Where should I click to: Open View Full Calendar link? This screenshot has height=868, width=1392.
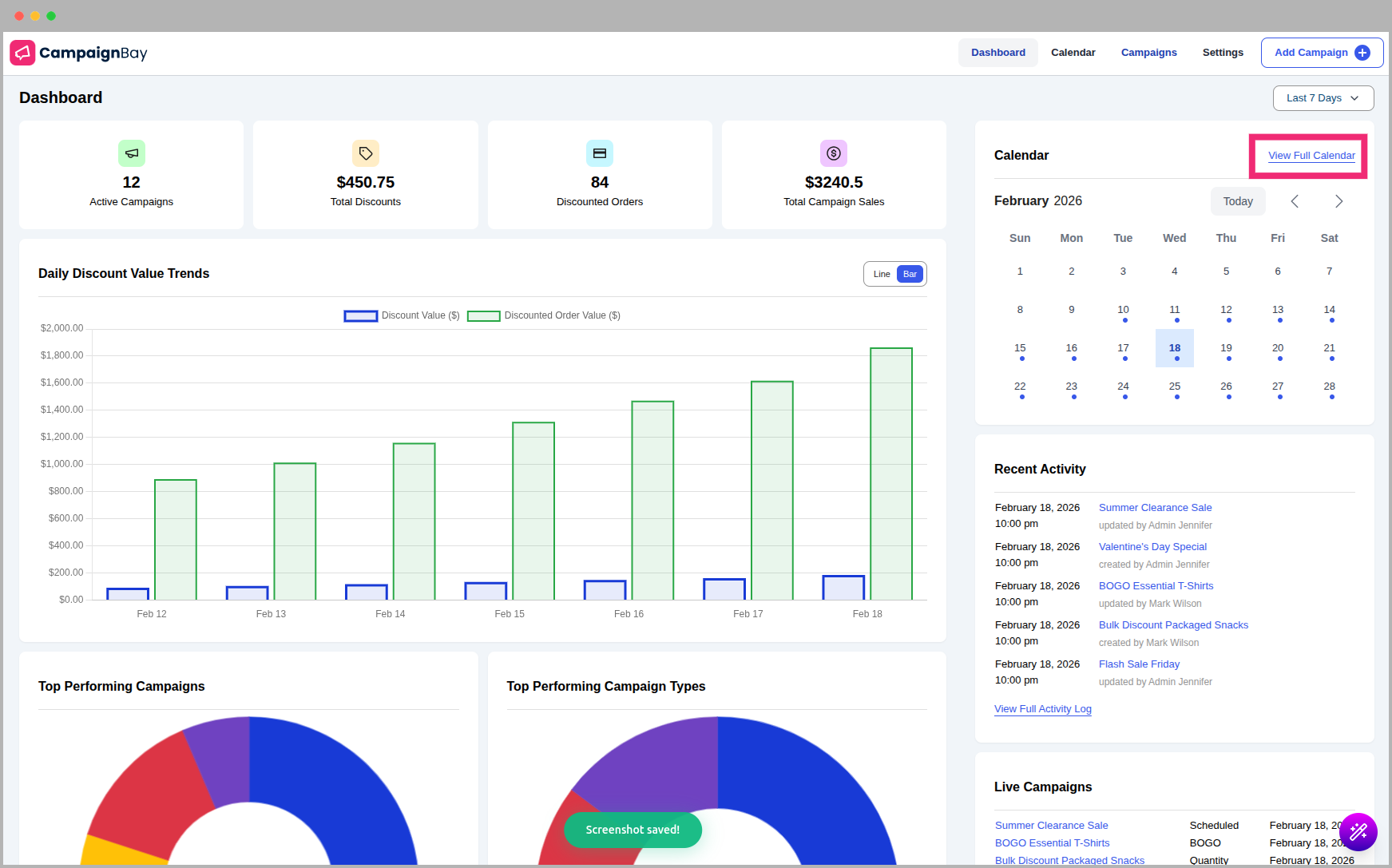1311,156
